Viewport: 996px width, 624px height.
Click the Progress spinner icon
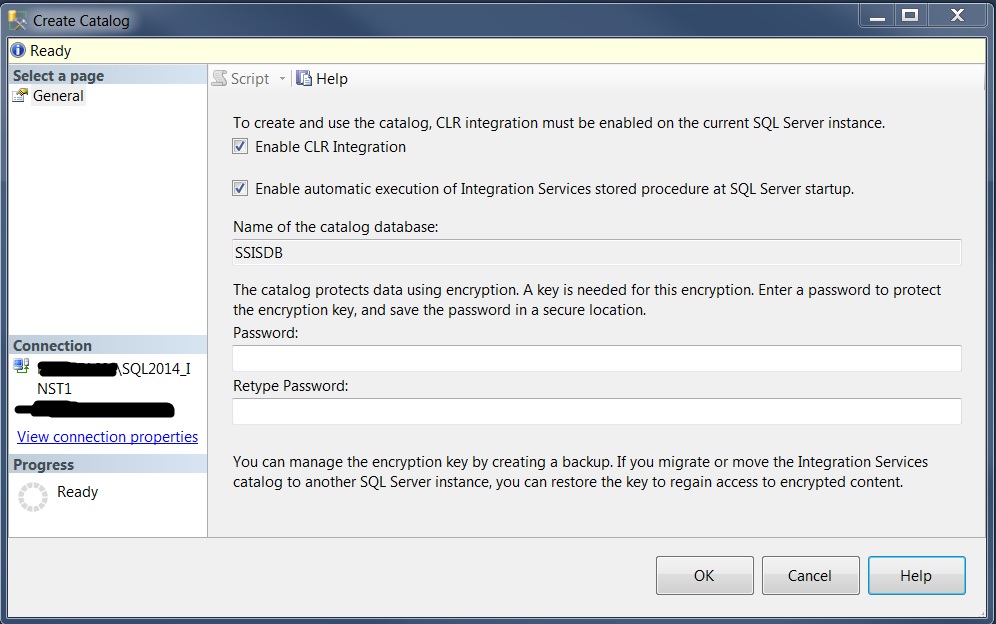pyautogui.click(x=33, y=496)
